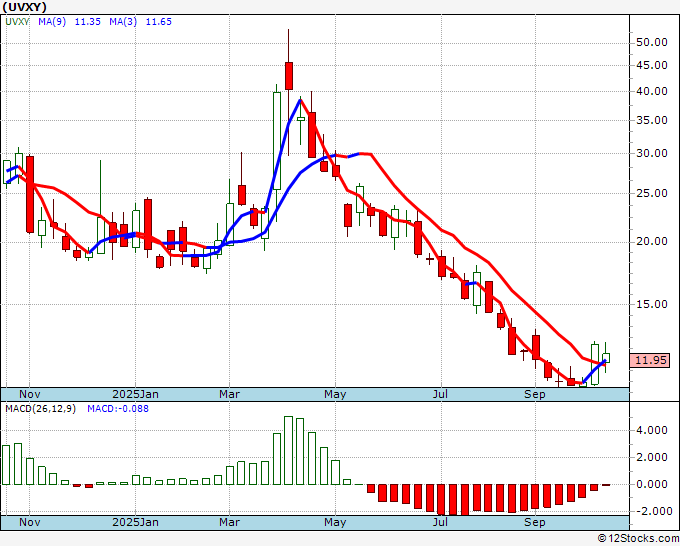Click the 4.000 MACD axis label
The width and height of the screenshot is (680, 546).
click(651, 430)
